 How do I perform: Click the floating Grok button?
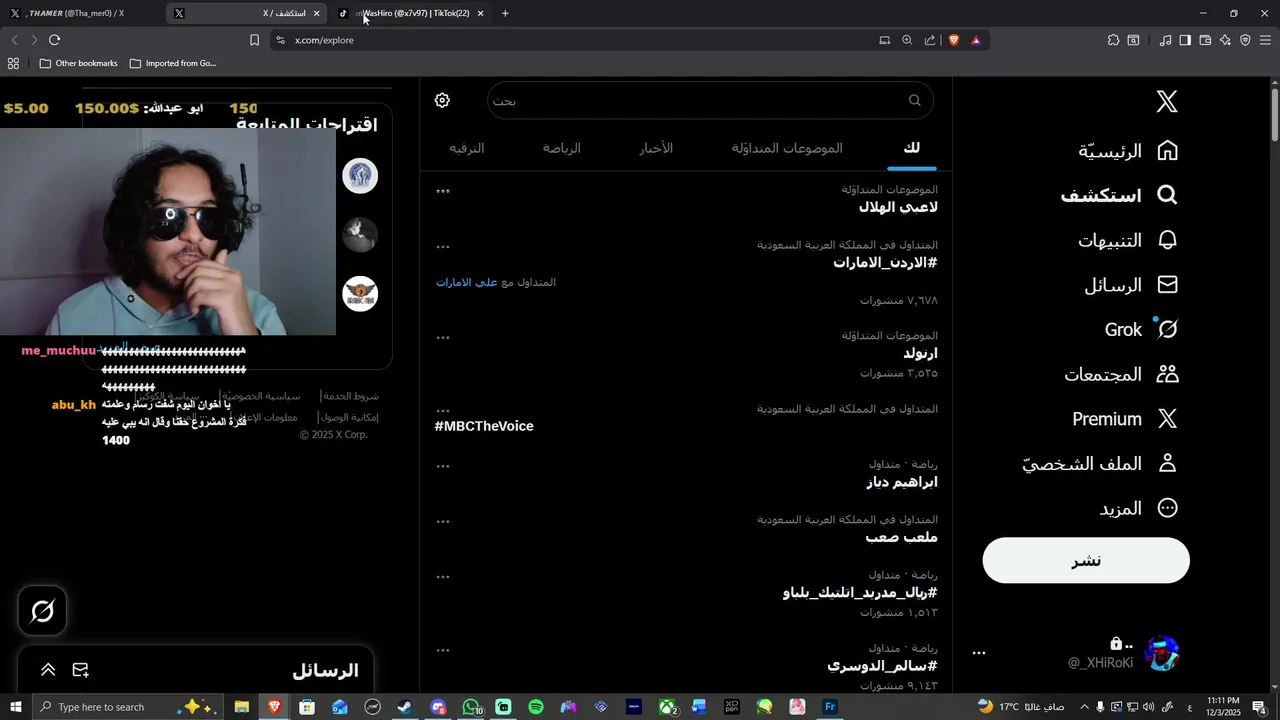[42, 611]
